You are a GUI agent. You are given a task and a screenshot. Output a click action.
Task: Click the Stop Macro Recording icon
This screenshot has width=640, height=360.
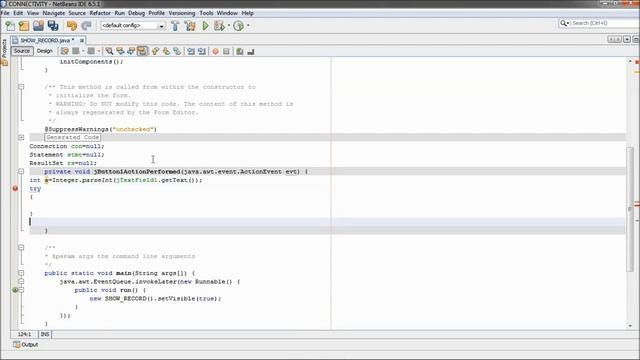[226, 51]
